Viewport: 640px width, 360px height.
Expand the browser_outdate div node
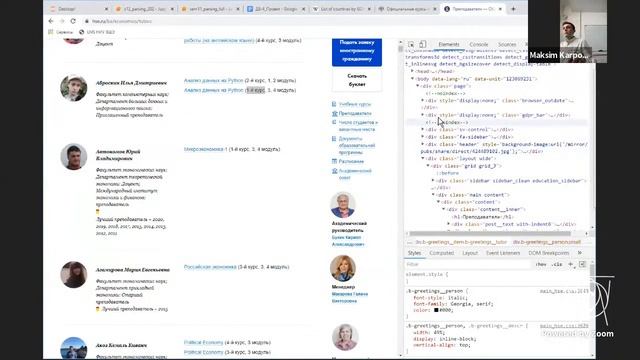tap(423, 100)
